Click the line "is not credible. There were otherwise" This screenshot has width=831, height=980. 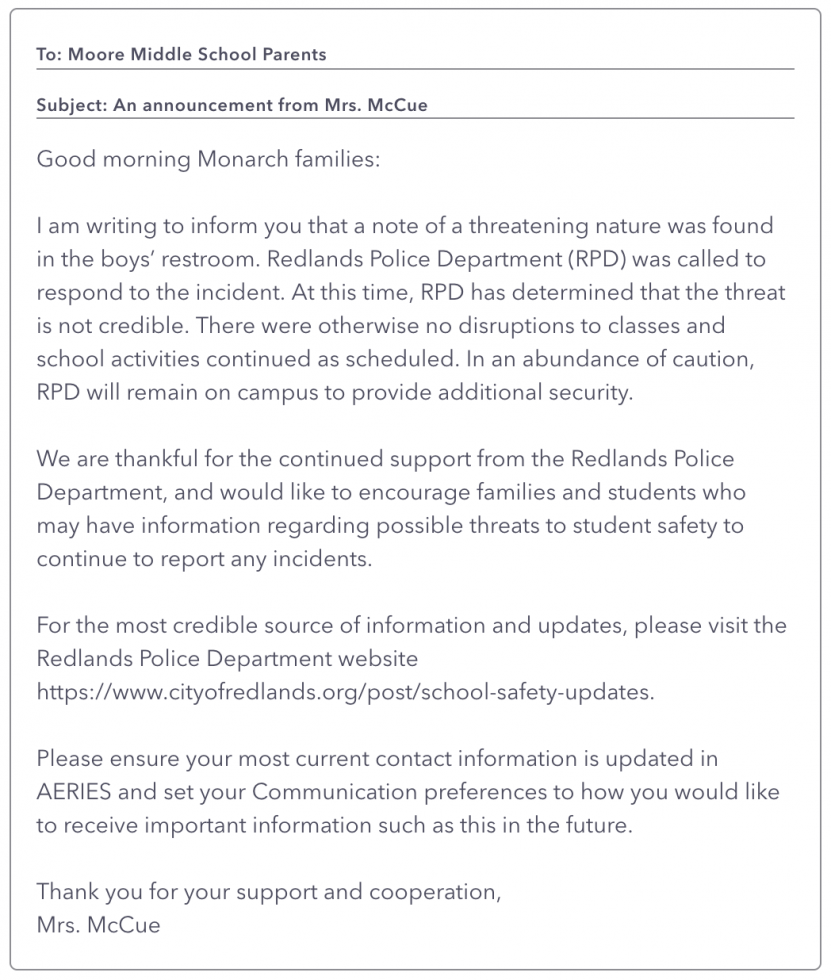click(x=380, y=326)
